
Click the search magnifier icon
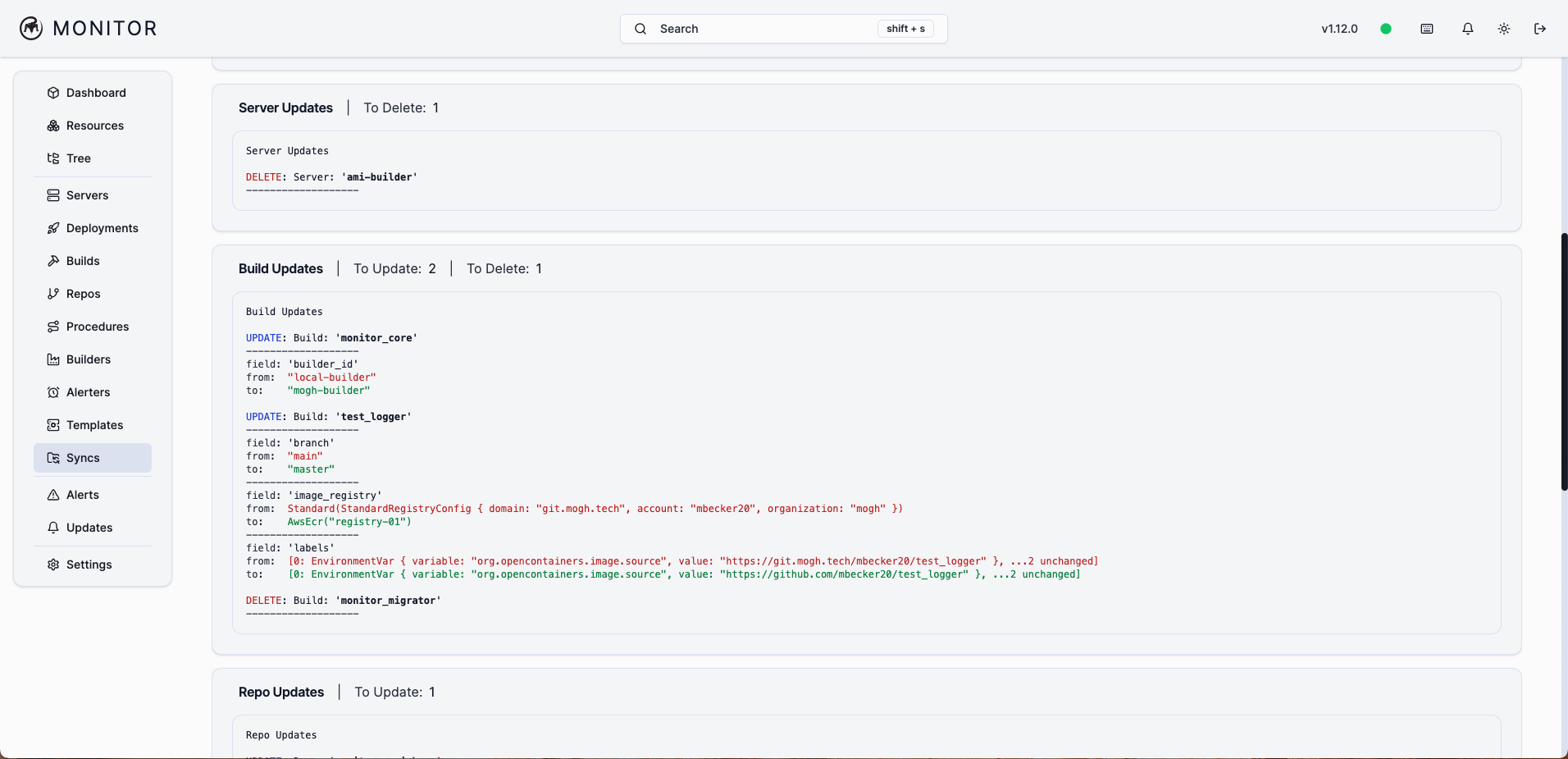click(x=640, y=29)
